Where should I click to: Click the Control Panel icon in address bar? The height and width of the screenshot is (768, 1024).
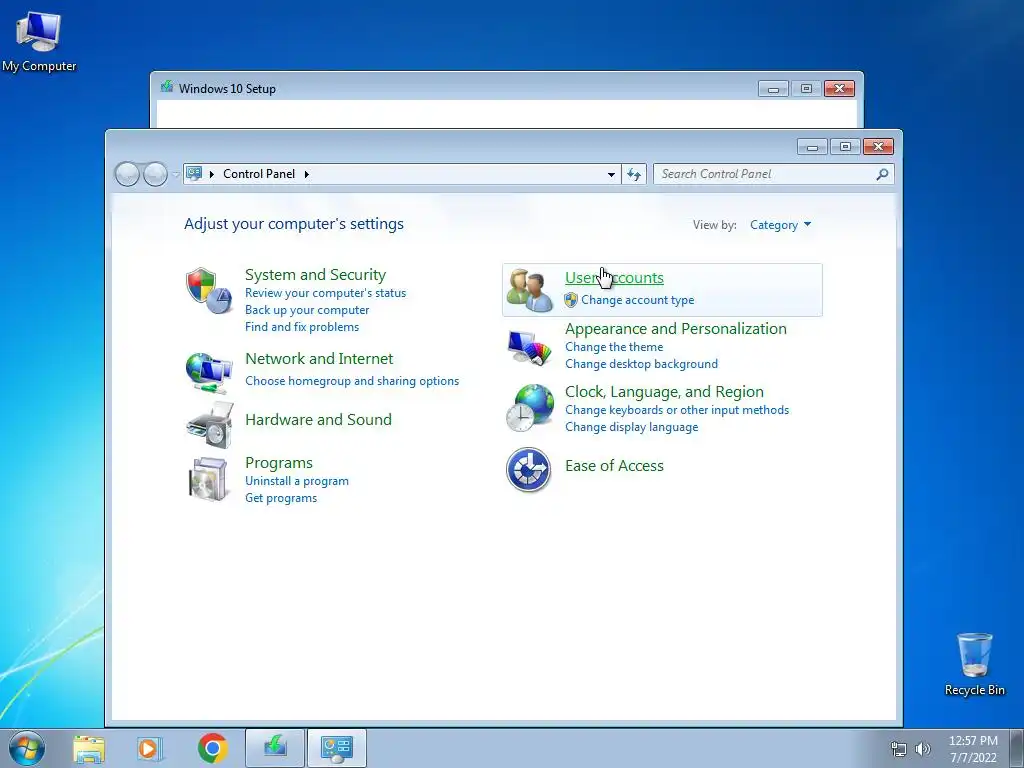(x=194, y=174)
